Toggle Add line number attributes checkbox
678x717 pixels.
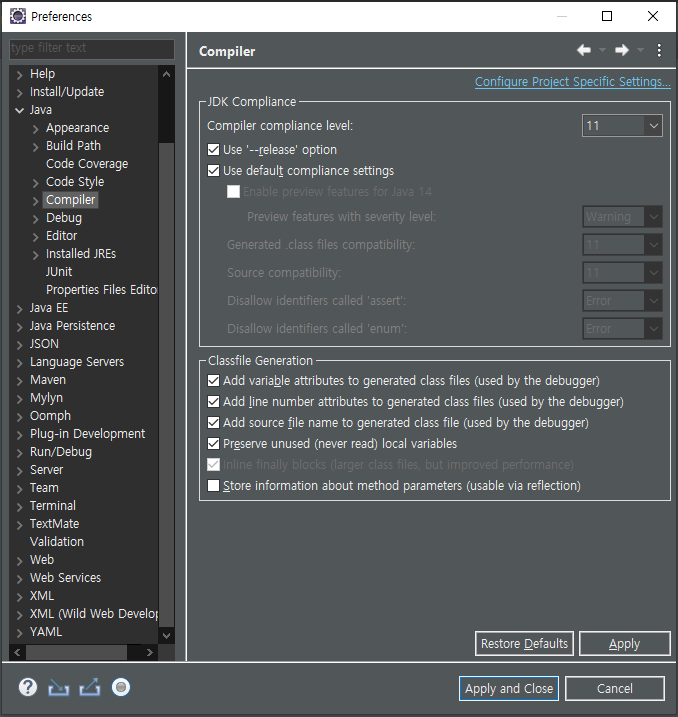214,401
